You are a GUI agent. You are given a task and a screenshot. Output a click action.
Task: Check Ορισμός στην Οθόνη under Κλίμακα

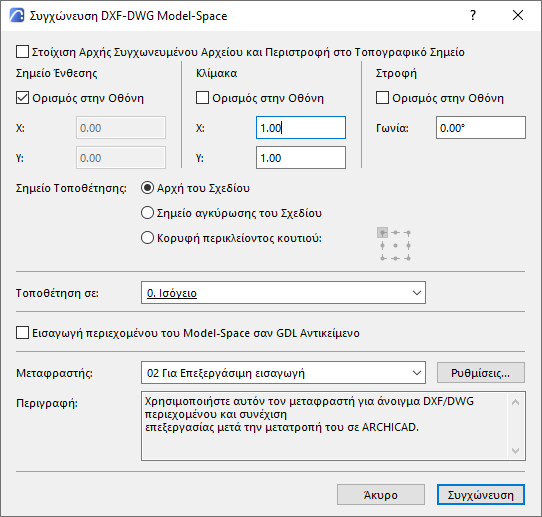(x=202, y=98)
